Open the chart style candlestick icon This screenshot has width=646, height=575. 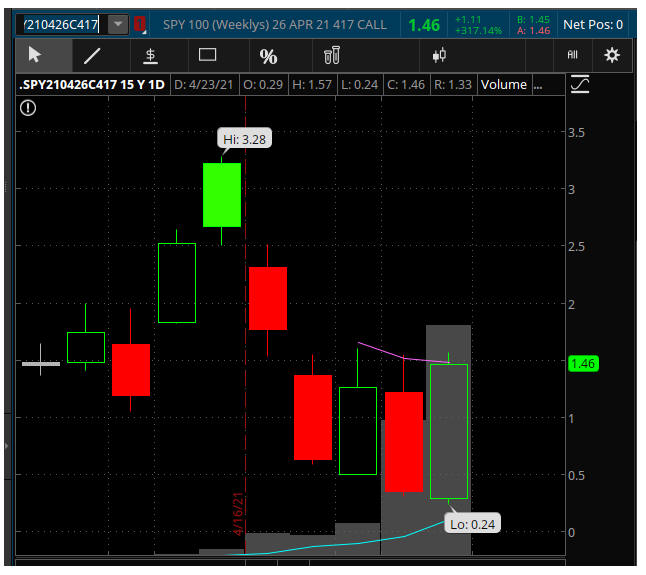tap(440, 55)
